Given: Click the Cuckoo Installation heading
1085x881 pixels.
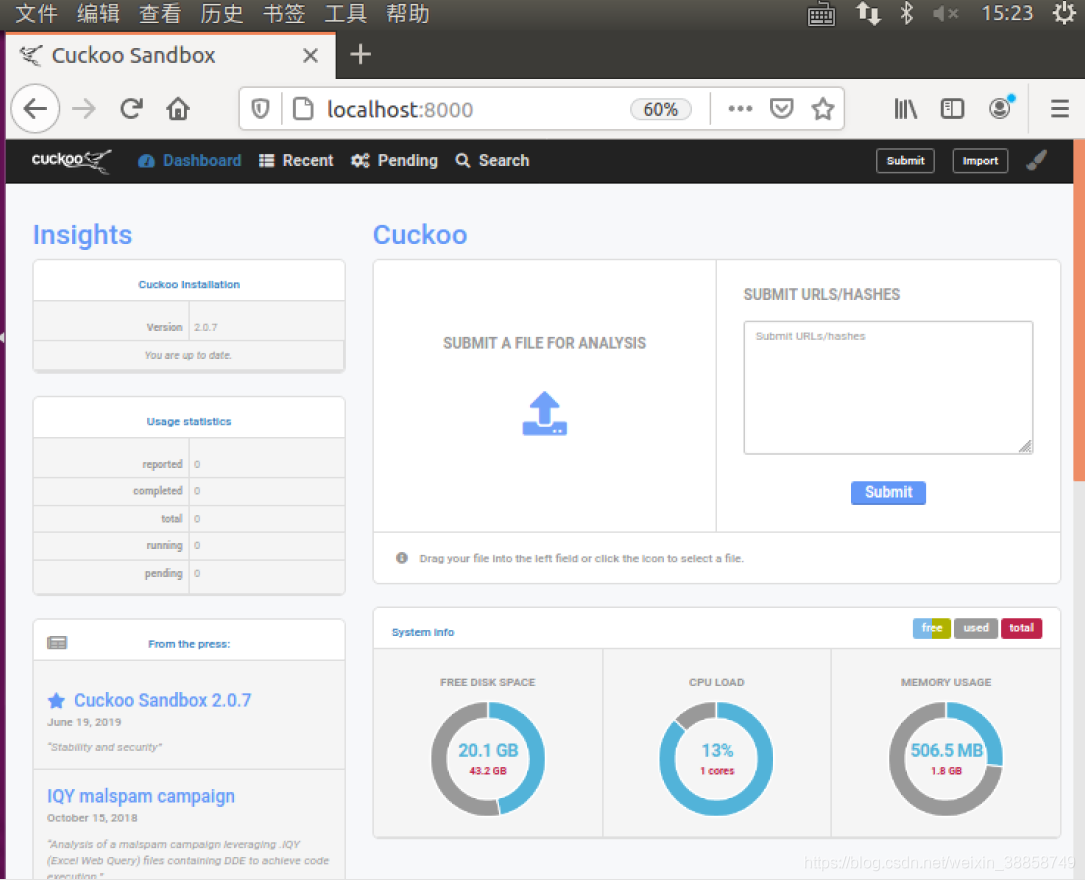Looking at the screenshot, I should point(189,284).
